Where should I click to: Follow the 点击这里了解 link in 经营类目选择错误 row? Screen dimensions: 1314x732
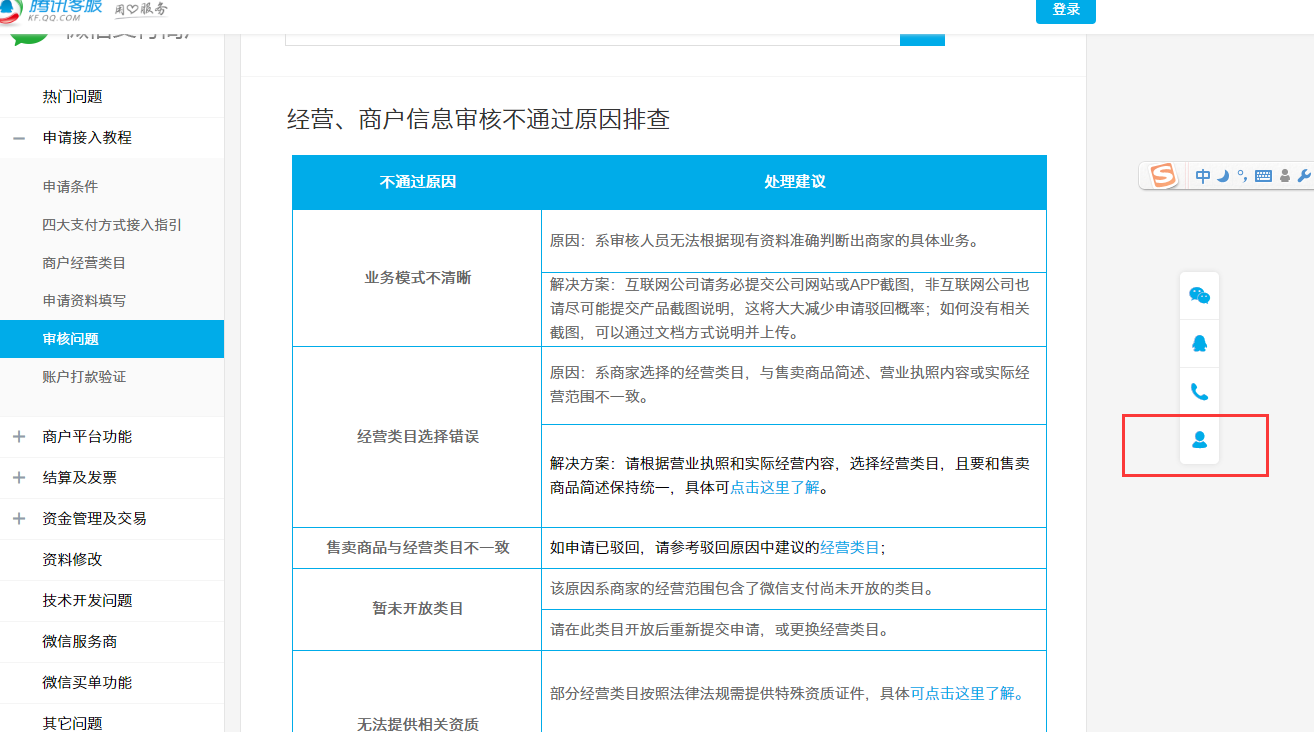(x=775, y=488)
